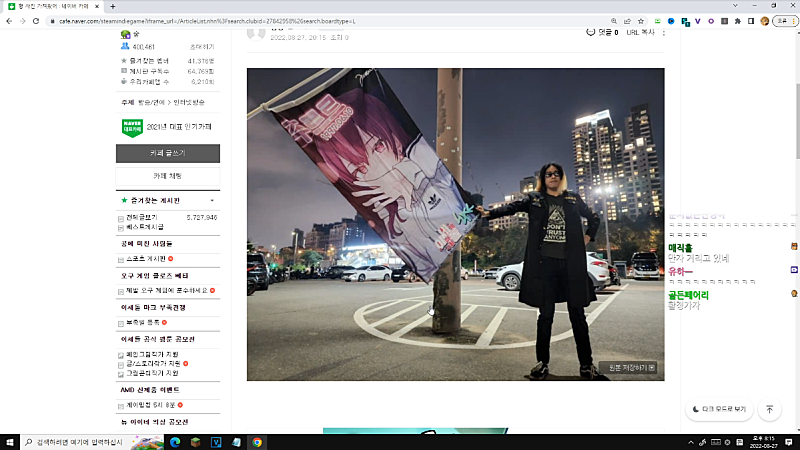This screenshot has height=450, width=800.
Task: Click the scroll-to-top arrow button
Action: click(769, 409)
